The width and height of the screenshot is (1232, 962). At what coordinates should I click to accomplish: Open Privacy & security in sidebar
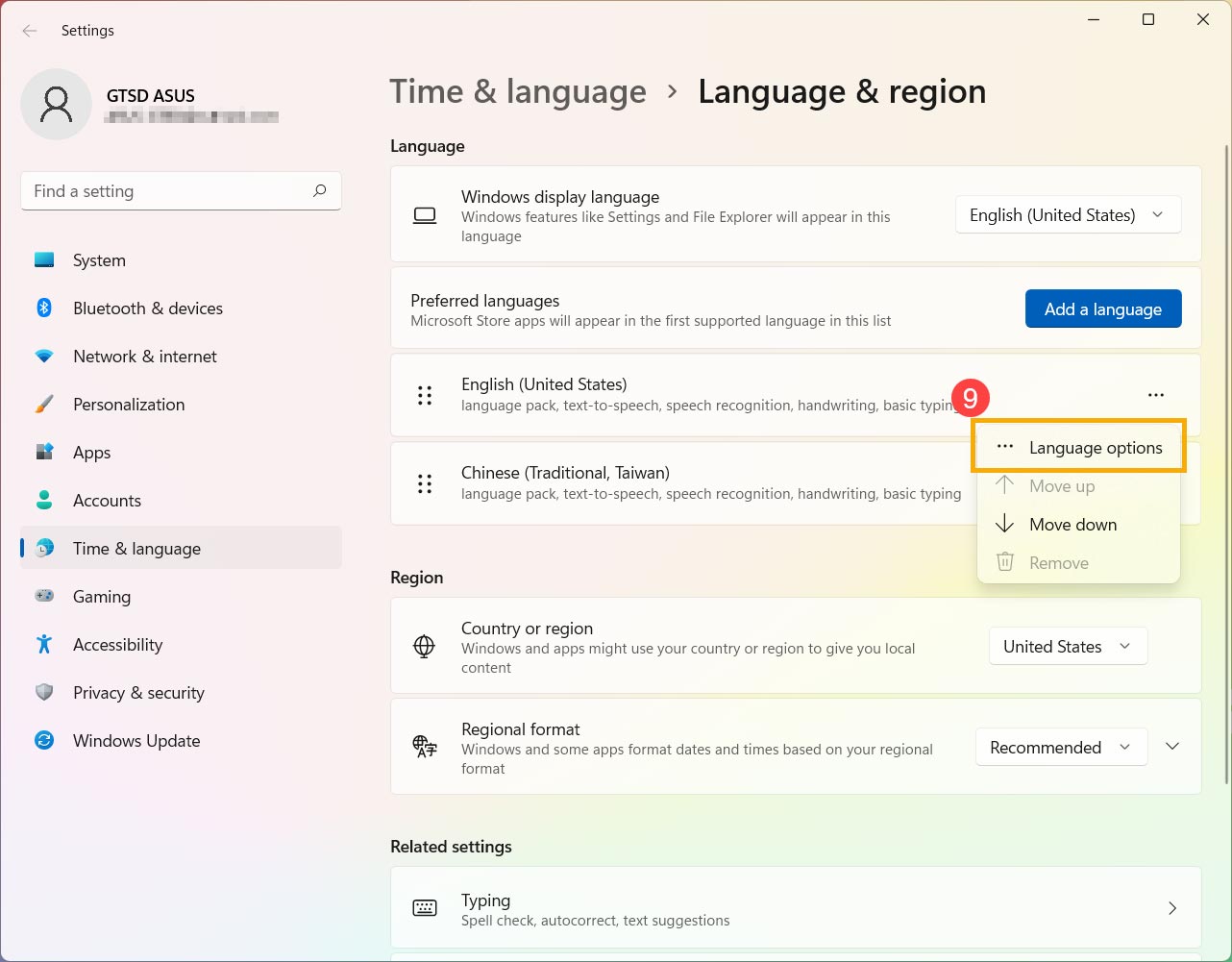181,693
